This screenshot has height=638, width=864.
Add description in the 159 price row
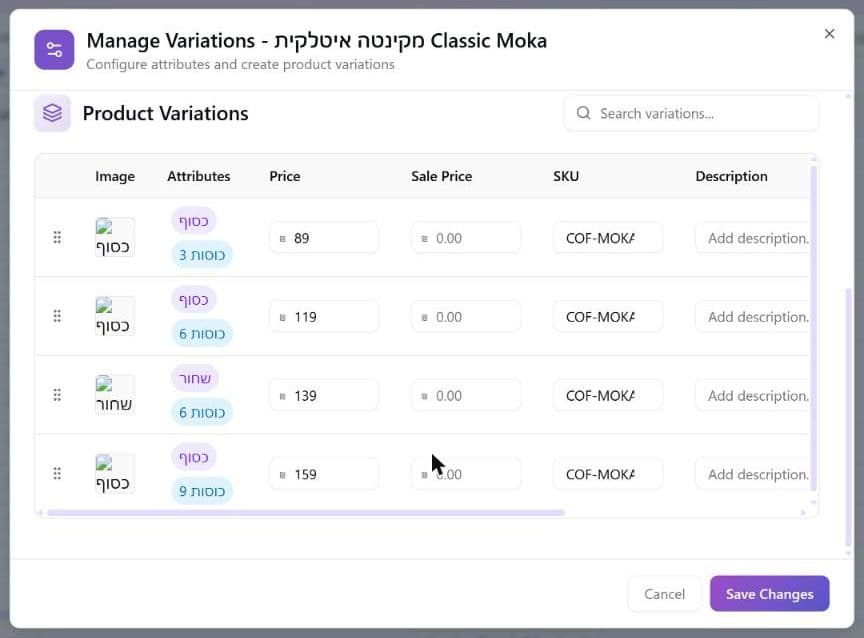point(752,474)
